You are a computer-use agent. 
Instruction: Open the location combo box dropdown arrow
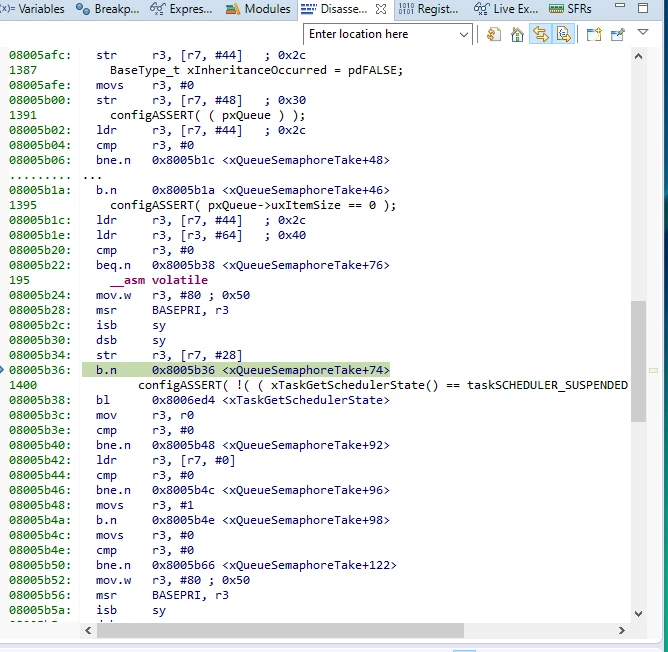coord(464,35)
